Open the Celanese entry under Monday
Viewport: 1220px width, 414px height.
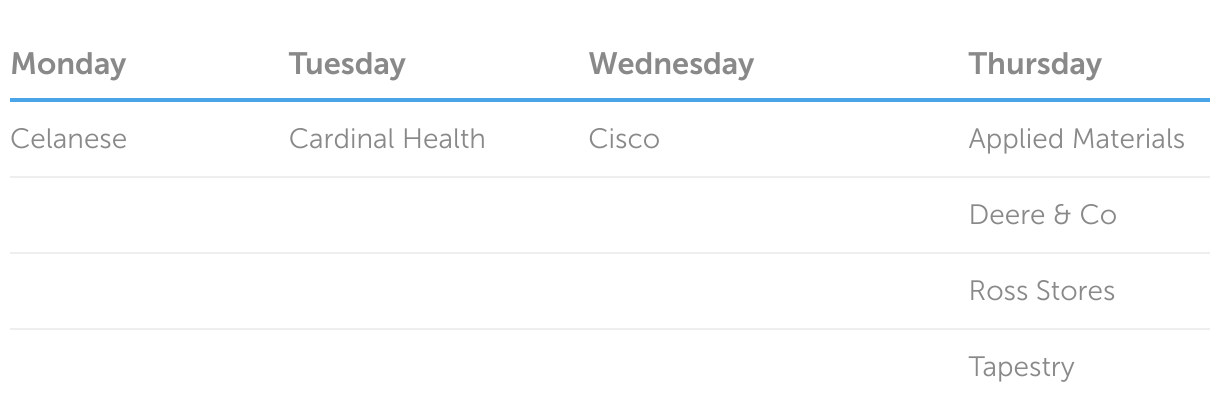[68, 139]
